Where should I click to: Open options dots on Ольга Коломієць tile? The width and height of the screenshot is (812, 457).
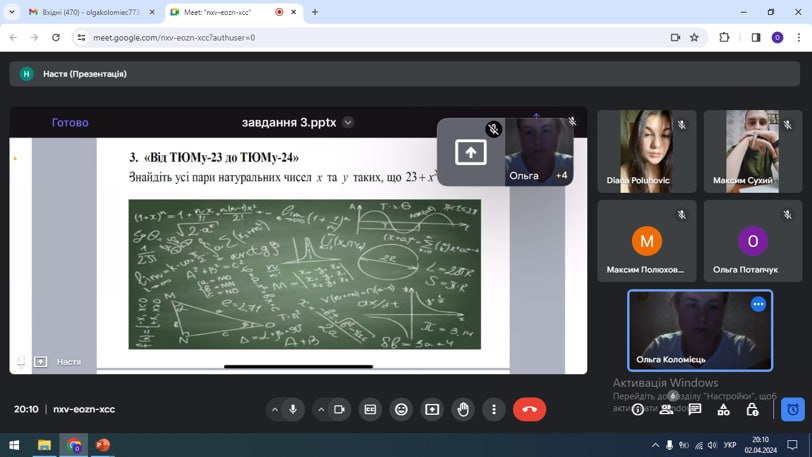[758, 304]
